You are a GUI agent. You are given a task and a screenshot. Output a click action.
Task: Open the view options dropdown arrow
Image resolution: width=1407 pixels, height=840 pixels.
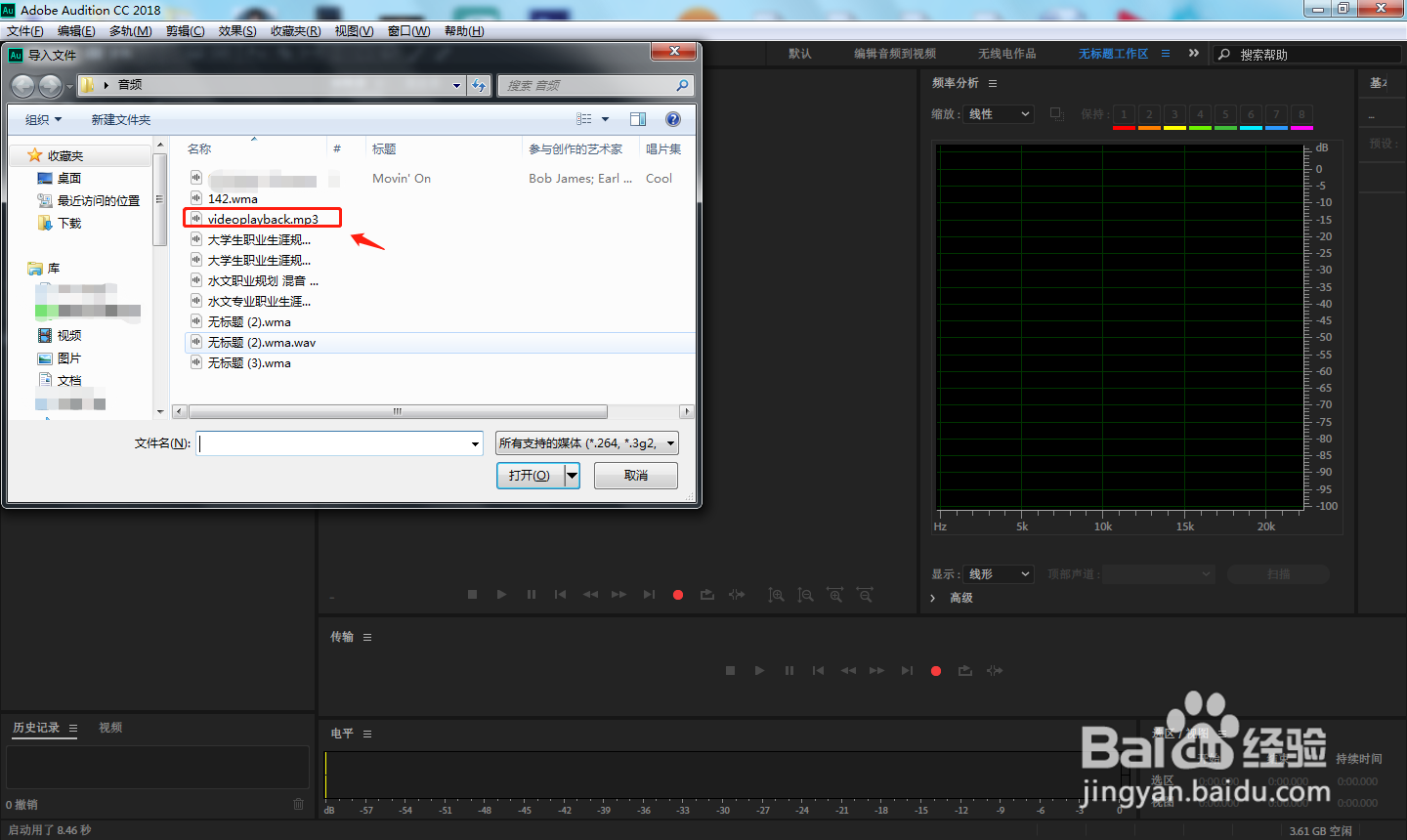tap(606, 119)
